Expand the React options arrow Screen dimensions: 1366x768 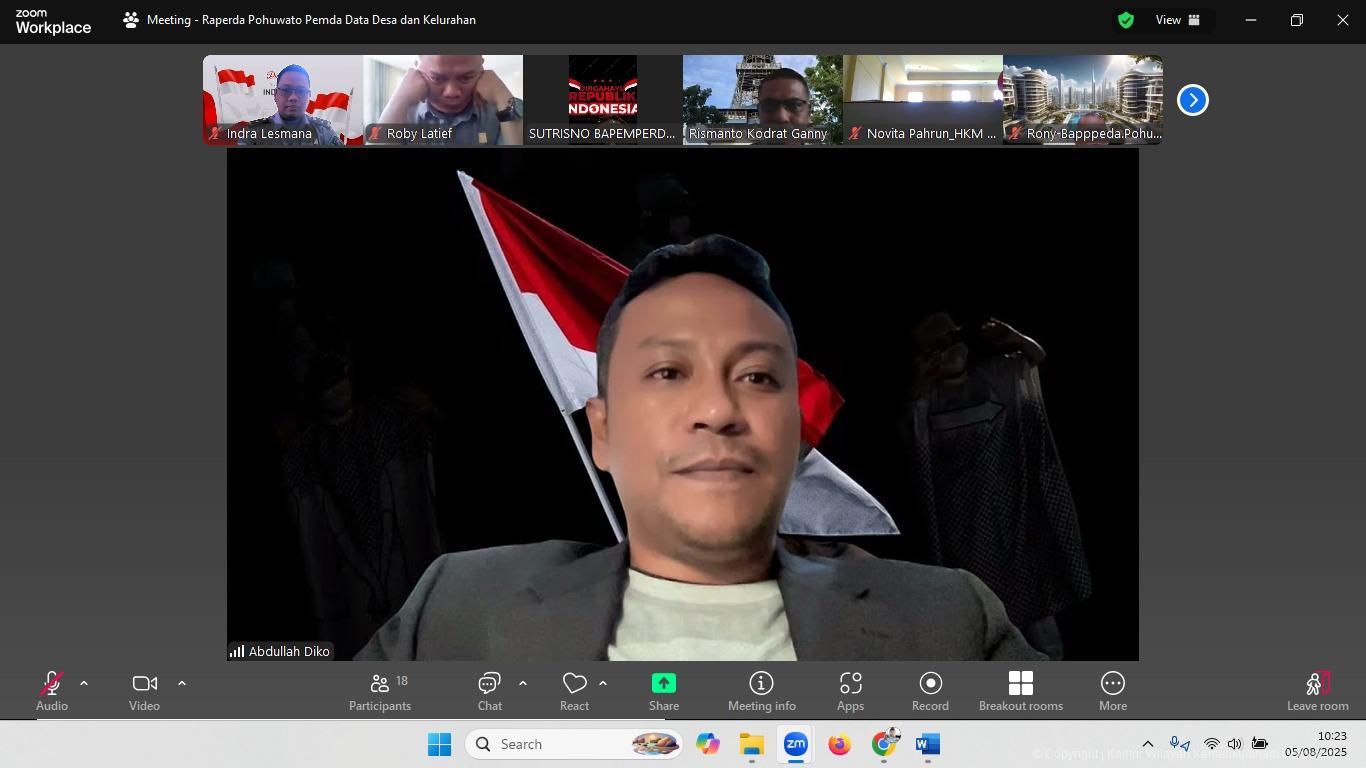click(x=603, y=684)
